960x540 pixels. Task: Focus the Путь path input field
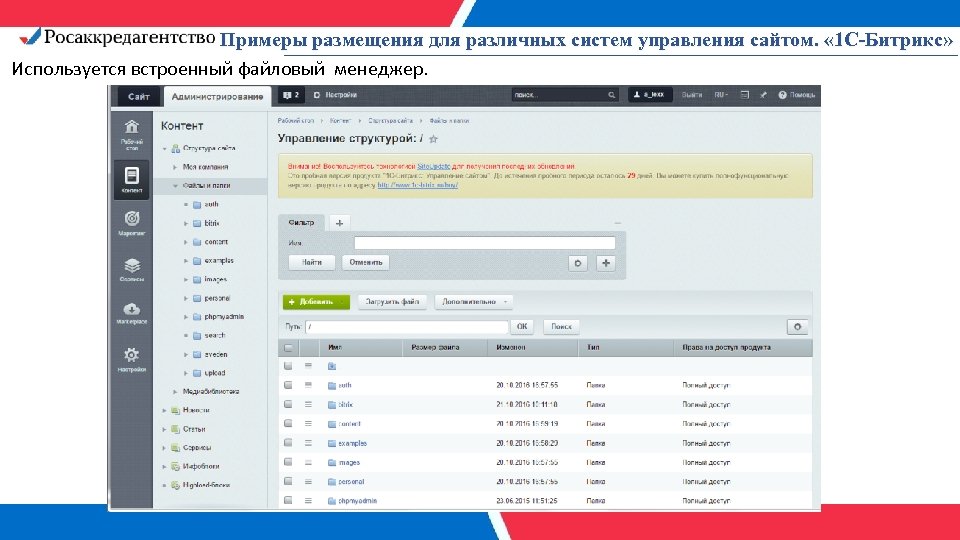407,327
